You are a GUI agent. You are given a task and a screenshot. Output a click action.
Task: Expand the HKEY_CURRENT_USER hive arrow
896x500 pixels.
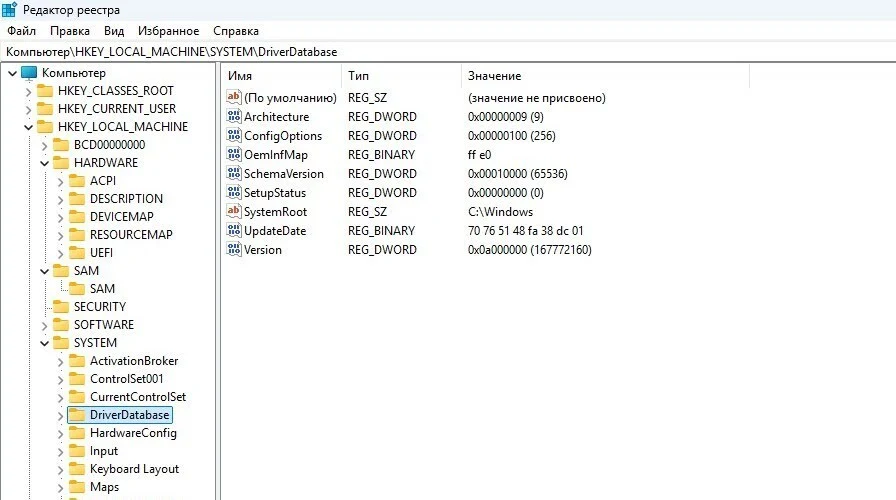(x=28, y=109)
